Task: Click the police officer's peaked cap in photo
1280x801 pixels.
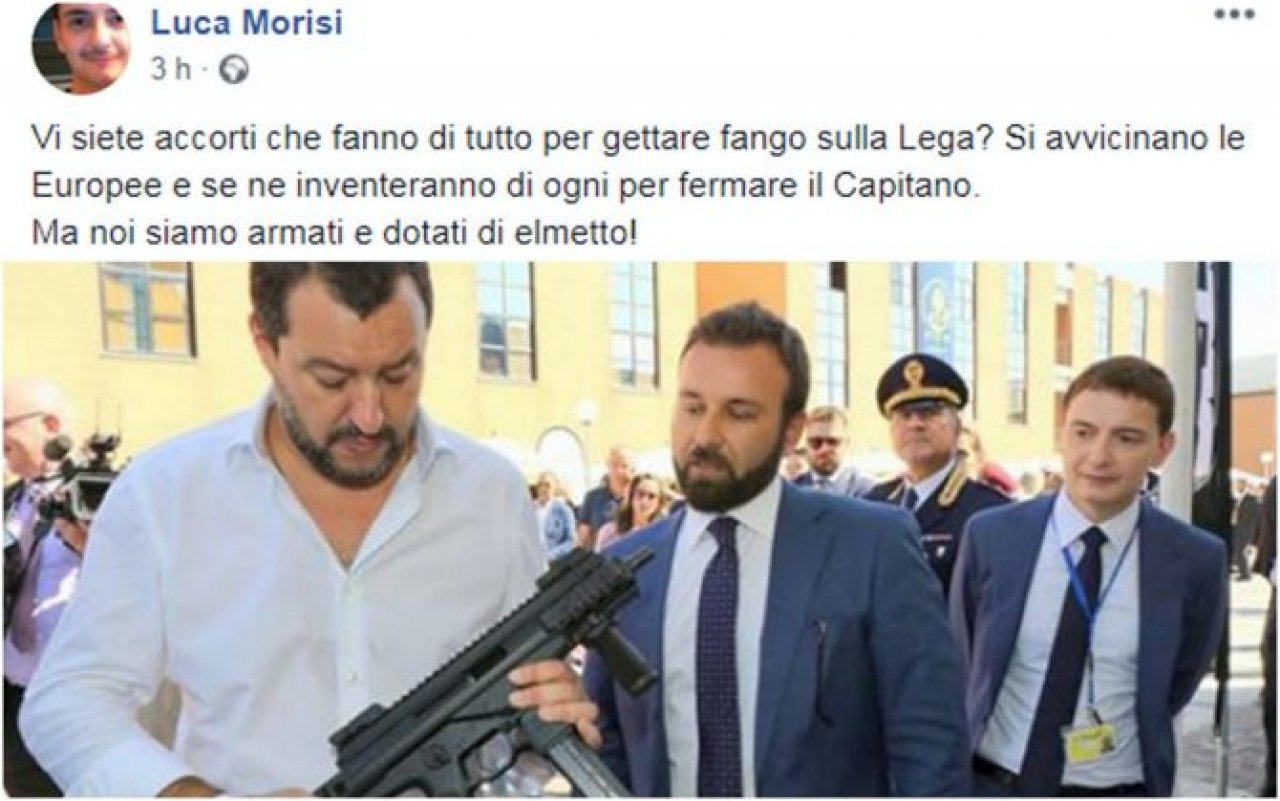Action: (x=921, y=385)
